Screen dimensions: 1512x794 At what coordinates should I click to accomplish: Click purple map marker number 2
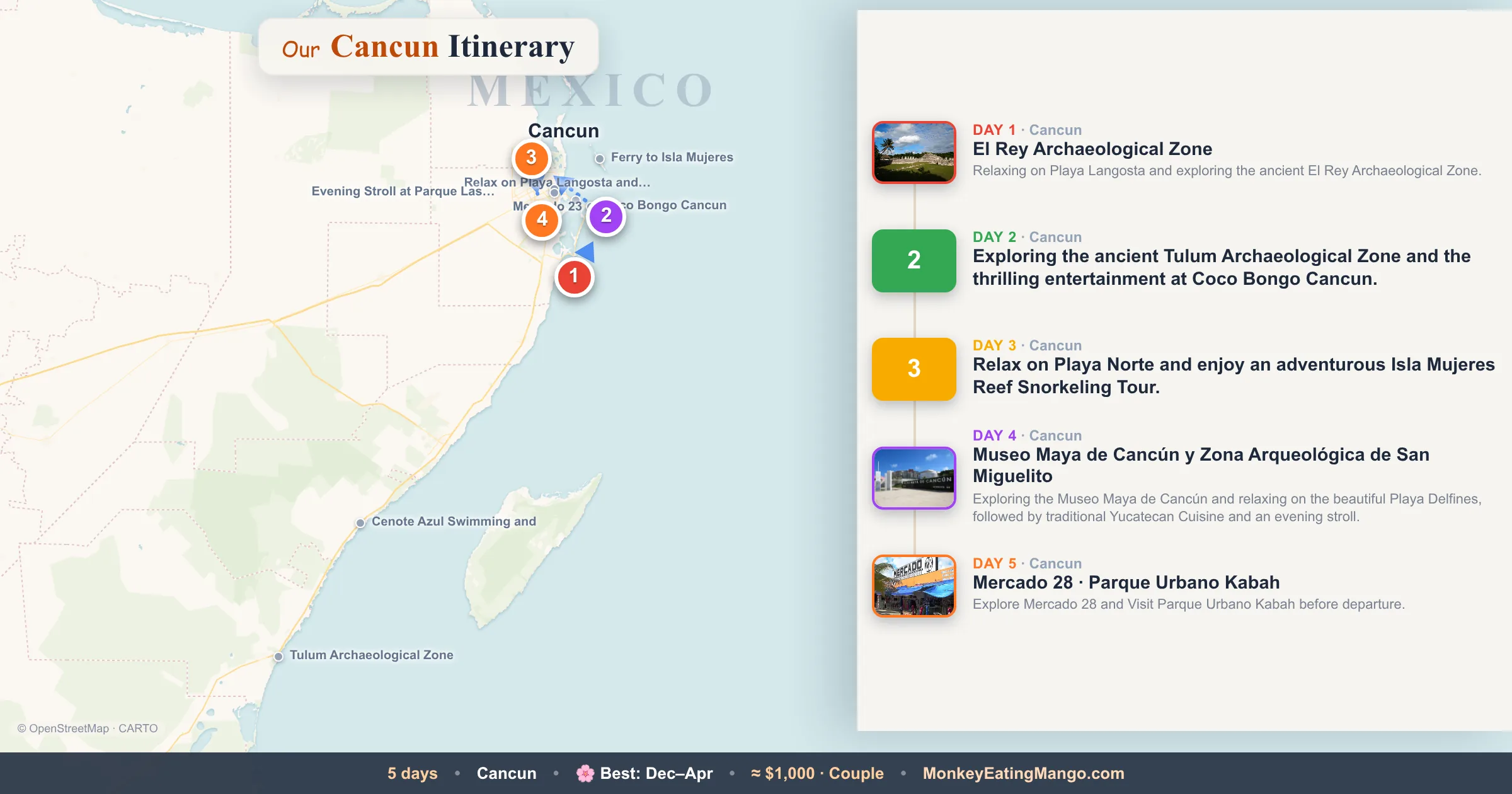[x=606, y=216]
